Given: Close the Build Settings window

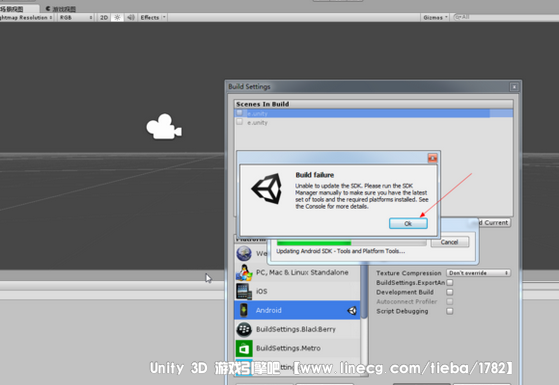Looking at the screenshot, I should (x=514, y=87).
